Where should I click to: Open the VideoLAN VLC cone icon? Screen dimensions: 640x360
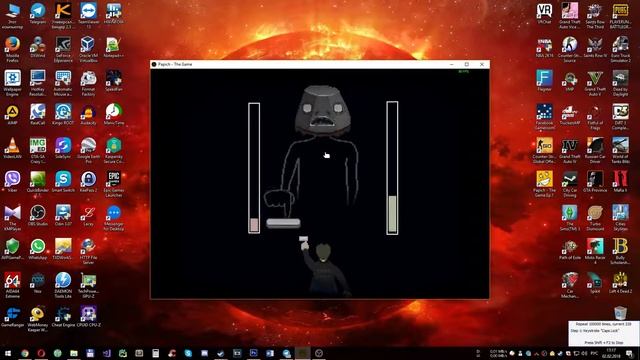point(12,148)
